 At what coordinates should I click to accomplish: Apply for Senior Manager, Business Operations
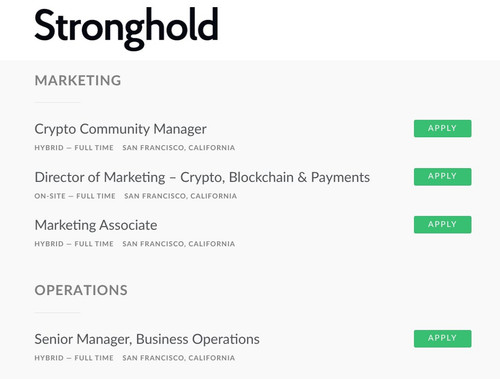pos(442,338)
